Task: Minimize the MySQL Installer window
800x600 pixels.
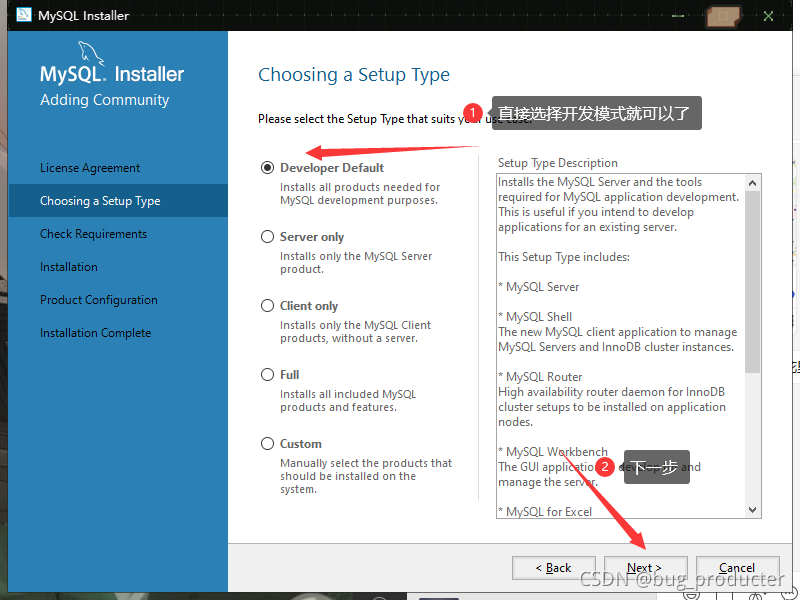Action: point(678,16)
